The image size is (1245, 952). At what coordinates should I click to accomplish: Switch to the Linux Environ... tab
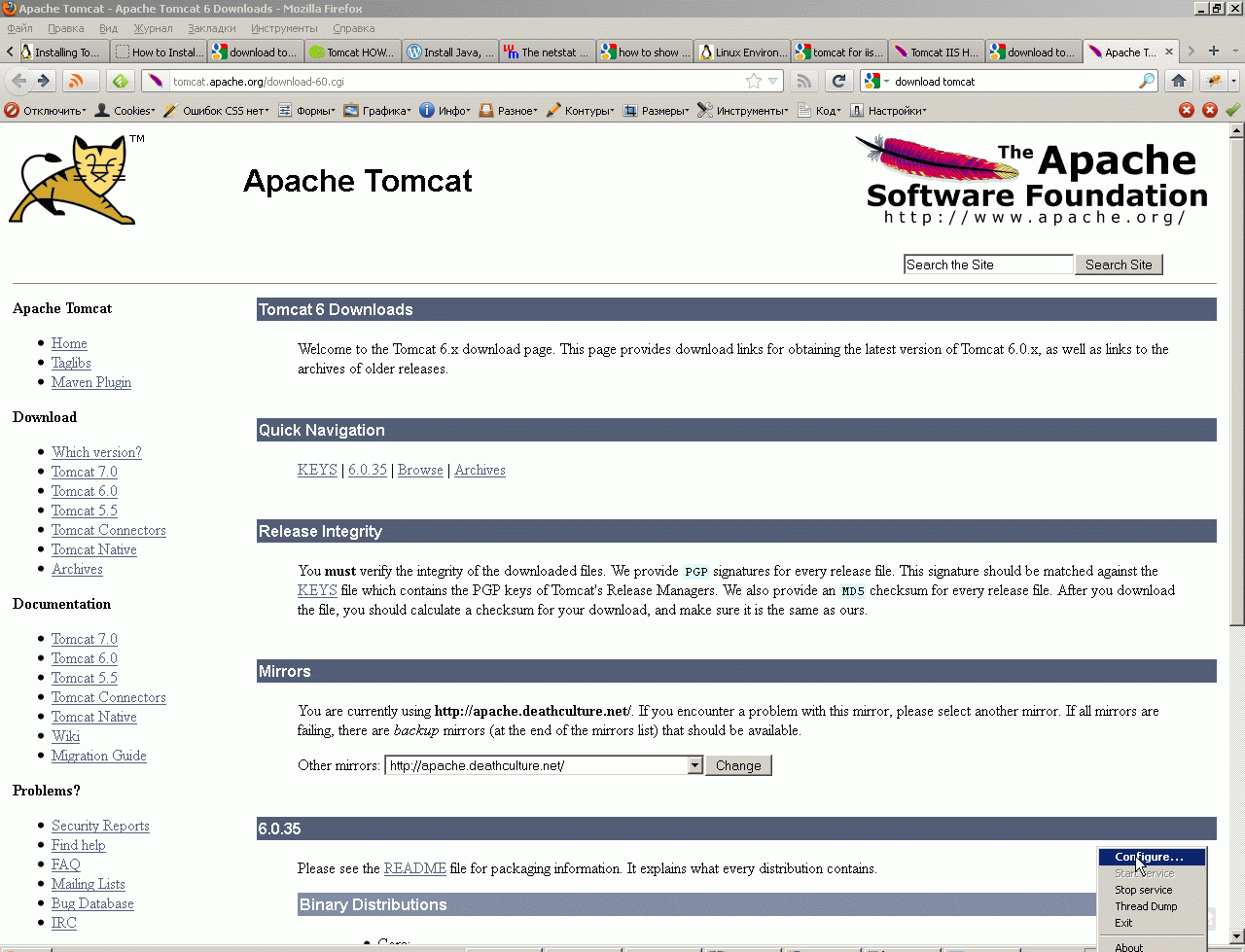pos(741,52)
